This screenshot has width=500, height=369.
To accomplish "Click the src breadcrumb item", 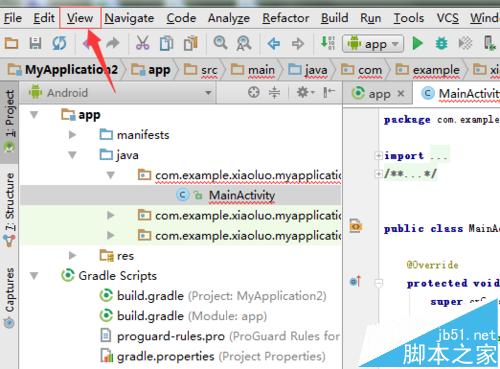I will pos(201,70).
